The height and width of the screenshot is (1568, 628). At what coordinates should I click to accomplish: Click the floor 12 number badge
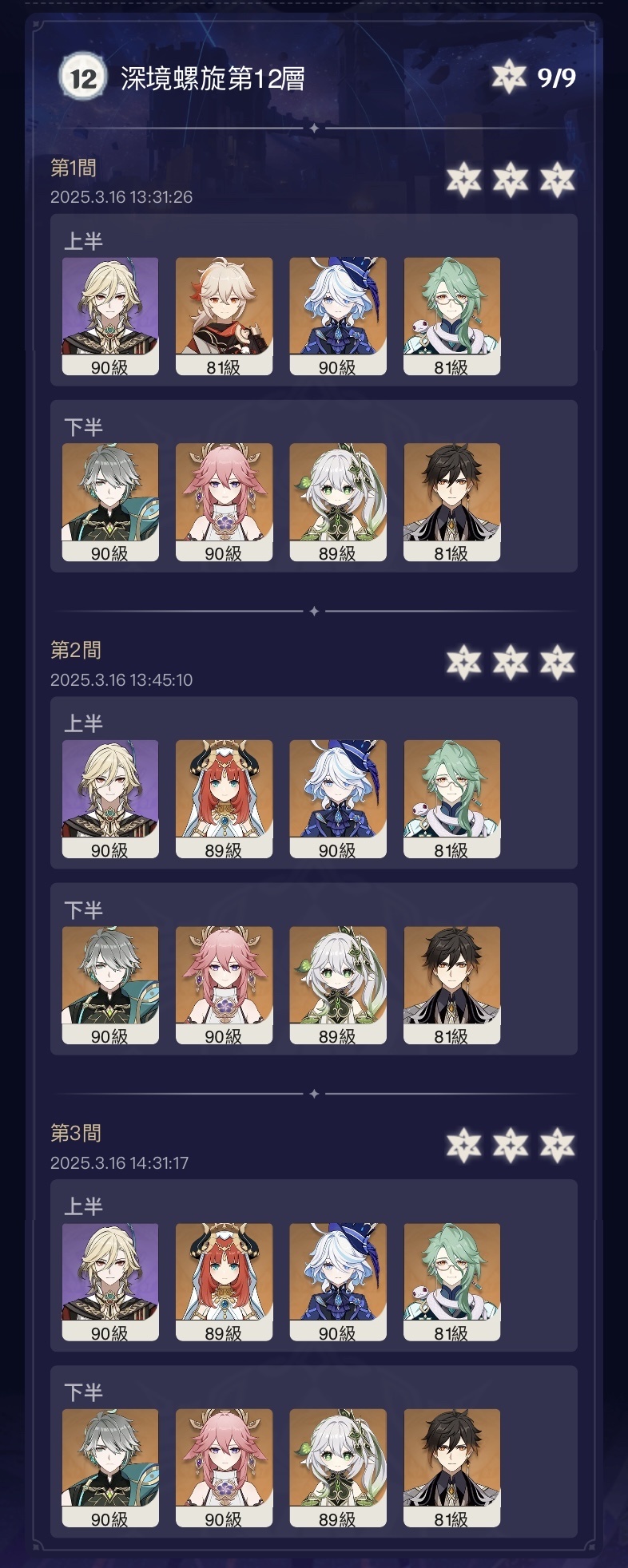click(82, 77)
